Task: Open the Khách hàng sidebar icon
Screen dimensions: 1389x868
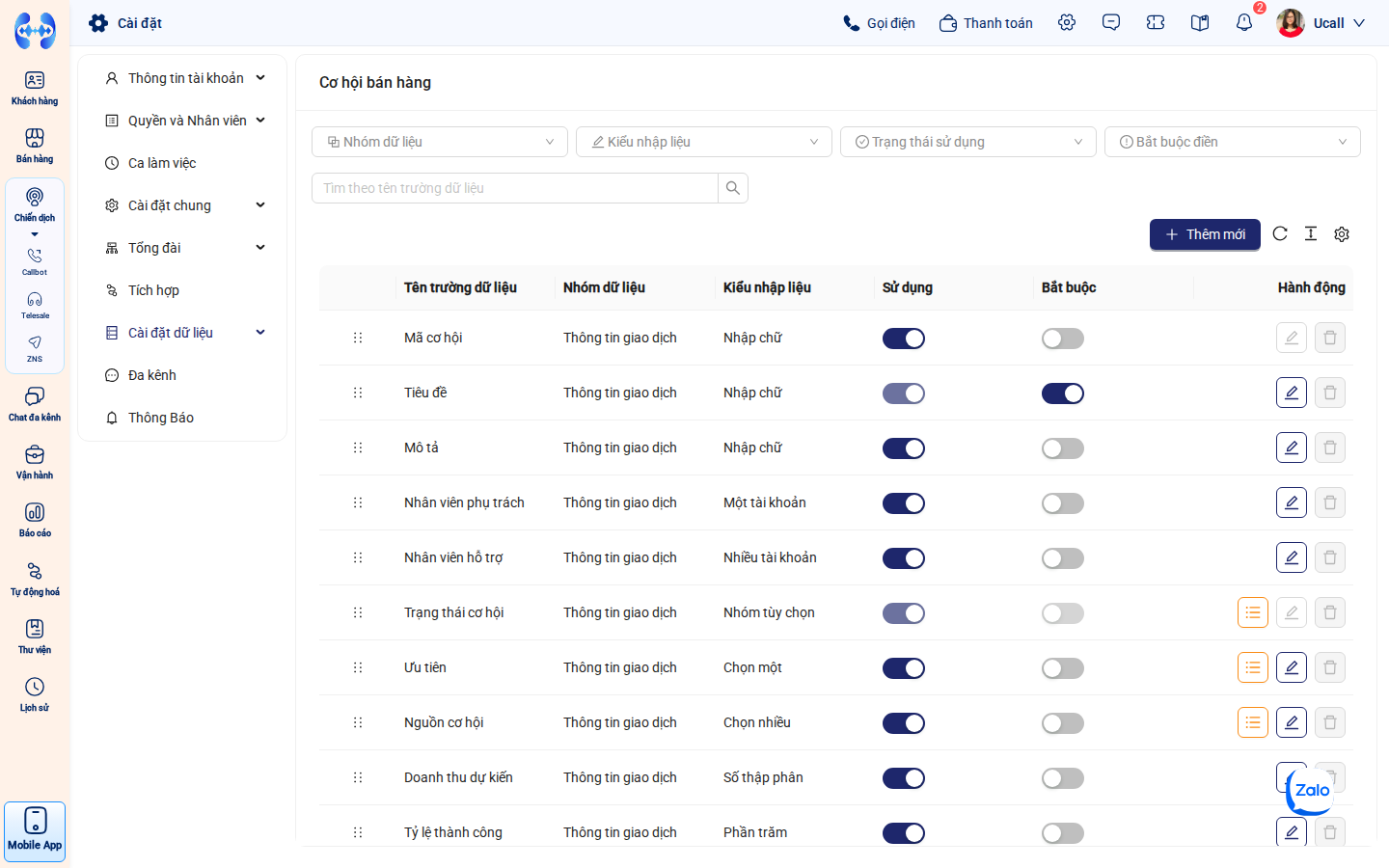Action: pos(35,88)
